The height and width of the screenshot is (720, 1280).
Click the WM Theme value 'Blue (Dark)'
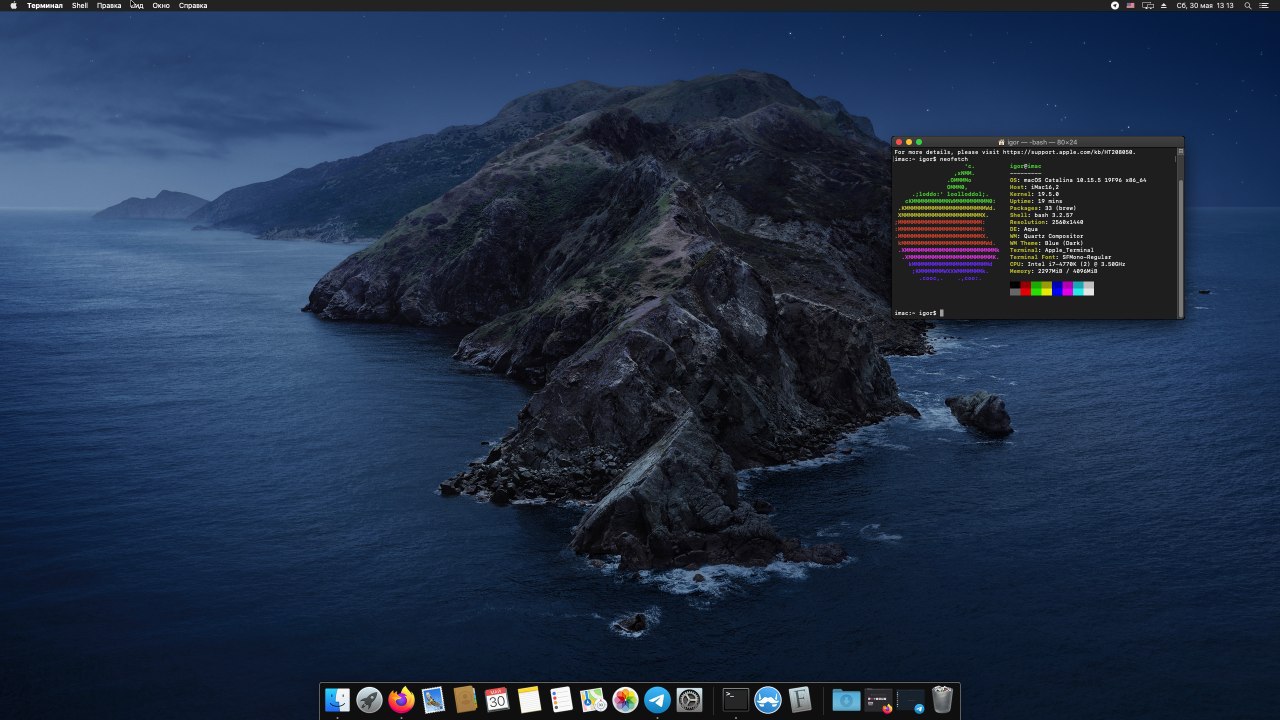[x=1063, y=243]
